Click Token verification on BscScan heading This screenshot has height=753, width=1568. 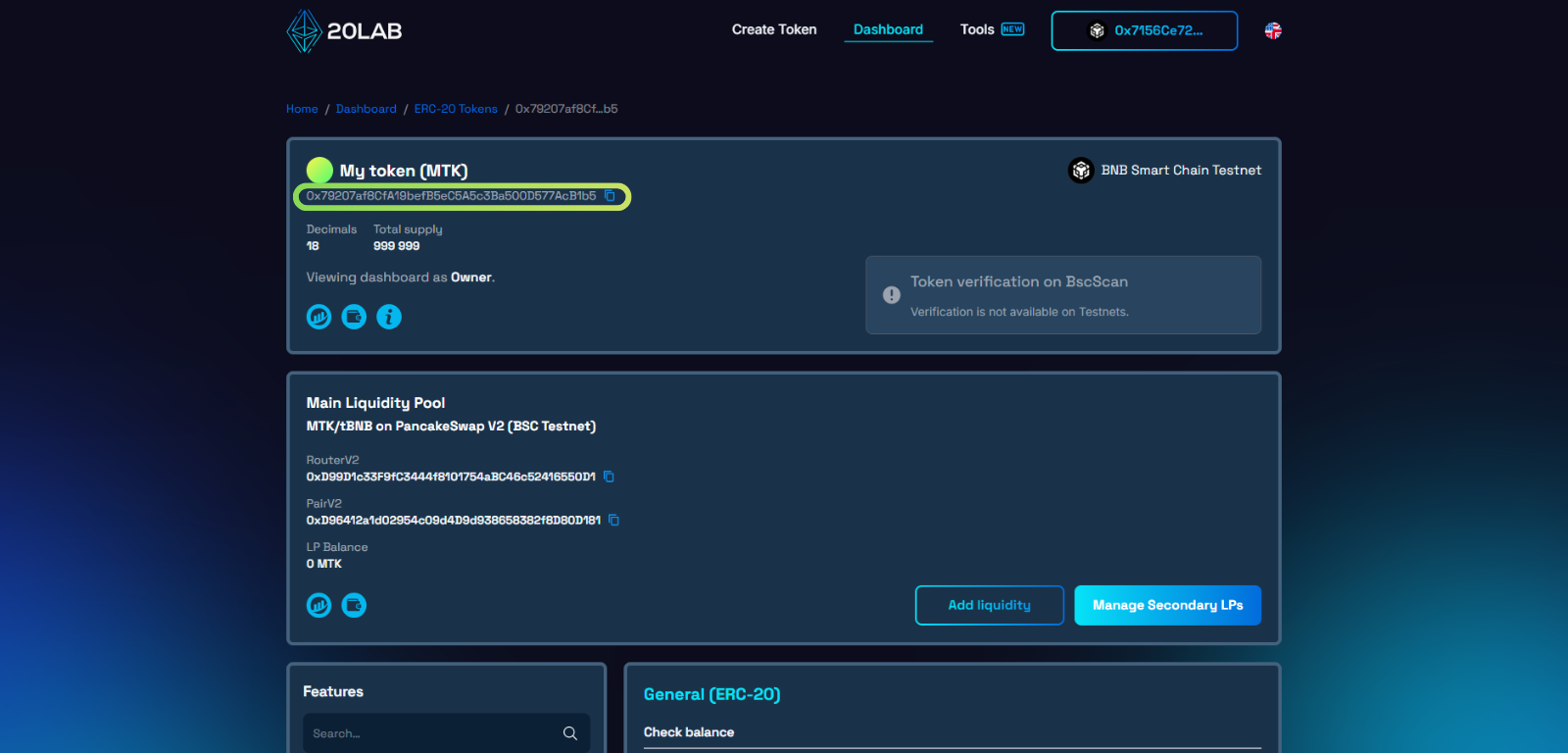click(x=1019, y=281)
